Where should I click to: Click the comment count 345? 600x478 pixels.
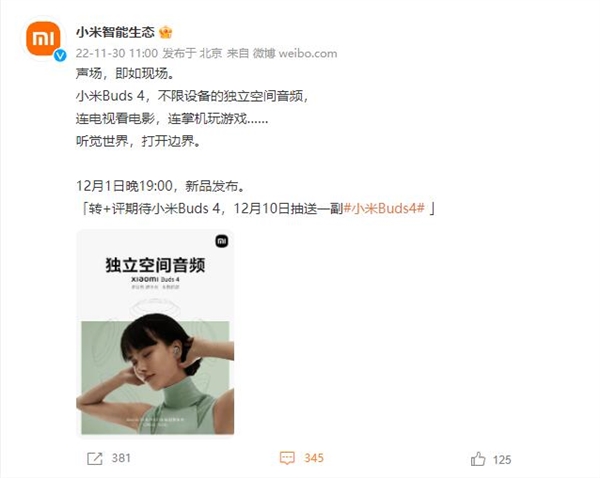point(314,458)
